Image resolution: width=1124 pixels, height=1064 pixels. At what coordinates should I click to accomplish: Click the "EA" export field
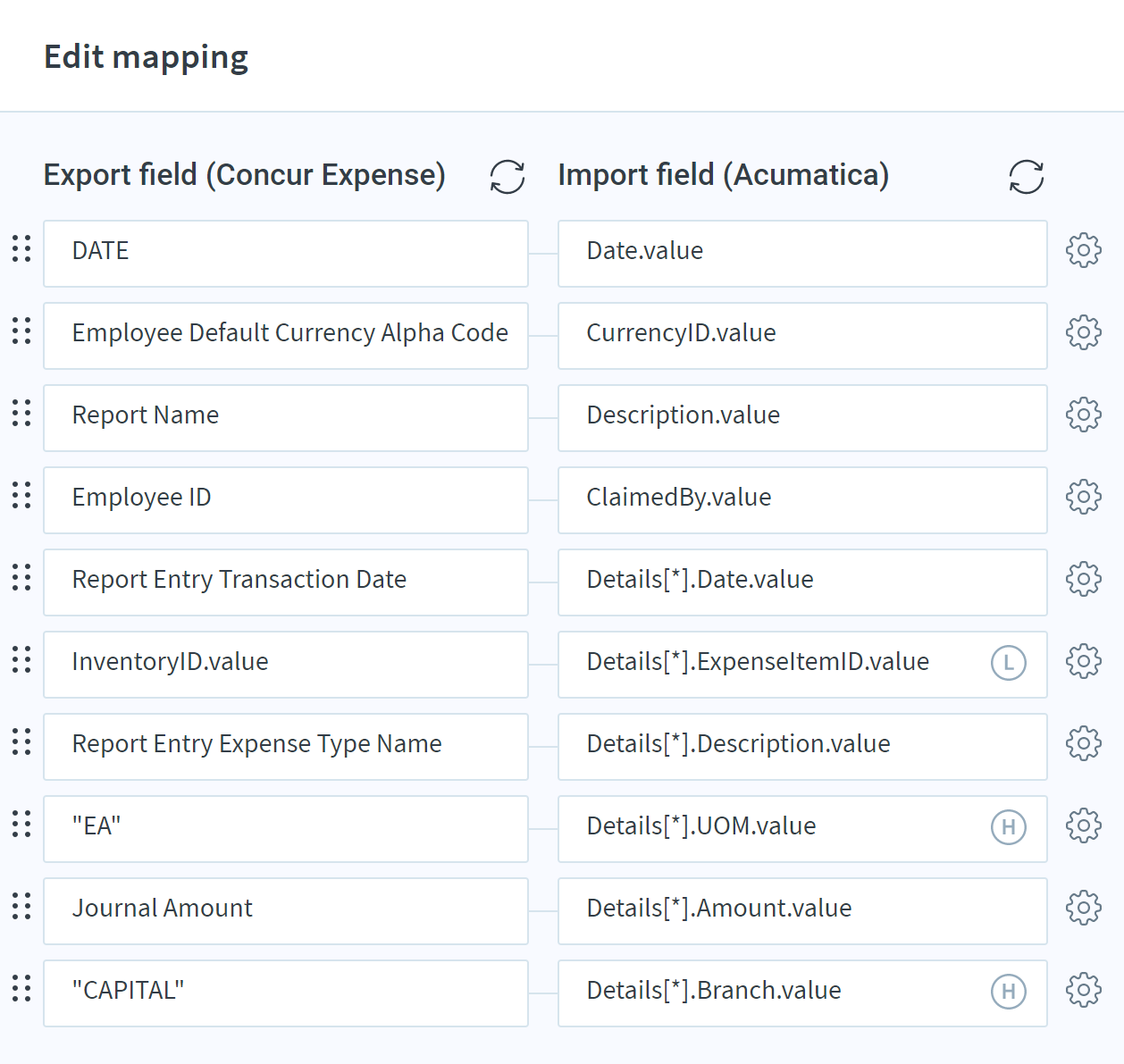coord(286,829)
